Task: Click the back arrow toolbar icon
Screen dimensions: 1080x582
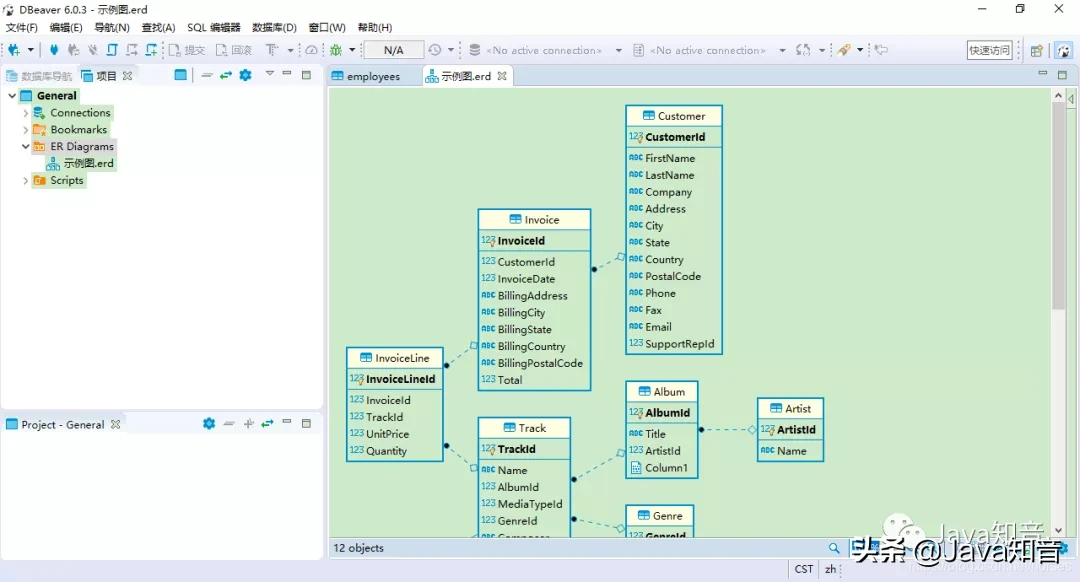Action: click(882, 50)
